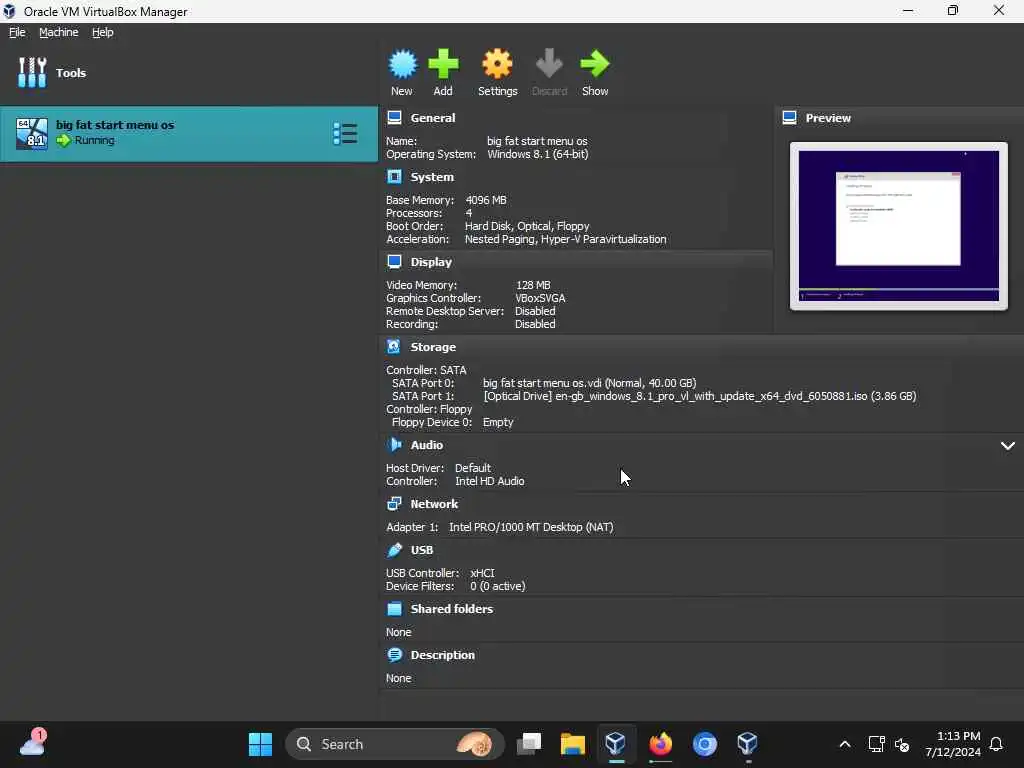Open the Display settings heading link

431,262
